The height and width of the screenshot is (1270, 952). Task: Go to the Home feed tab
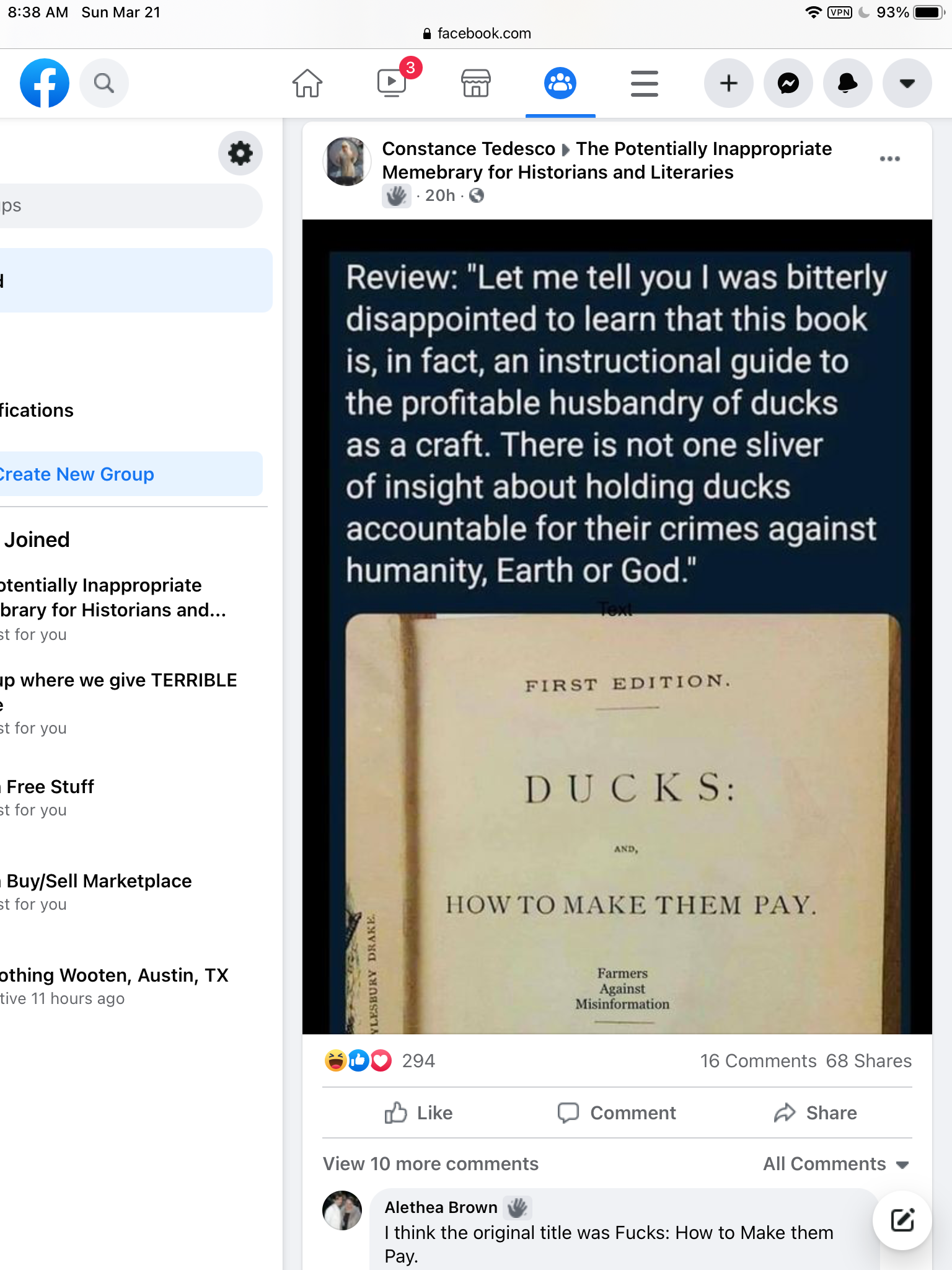[x=307, y=83]
